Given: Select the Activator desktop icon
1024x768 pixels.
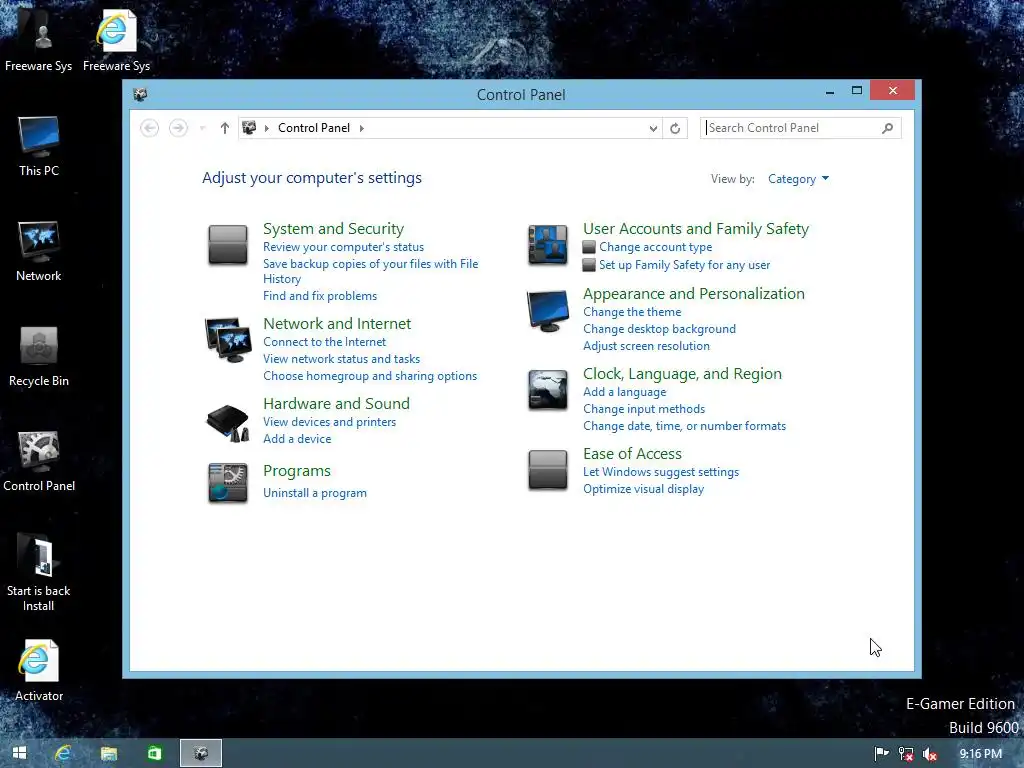Looking at the screenshot, I should coord(39,671).
